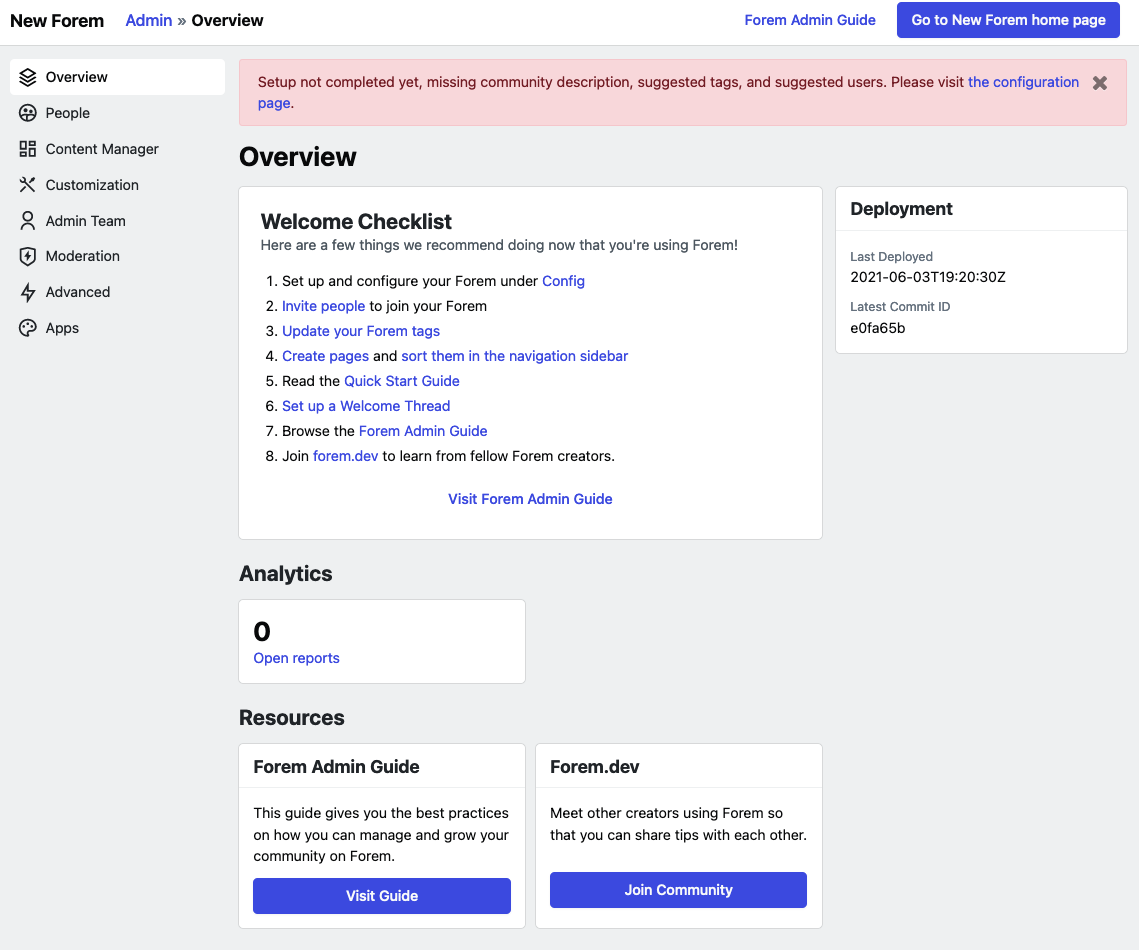Open the Apps sidebar item

tap(118, 328)
